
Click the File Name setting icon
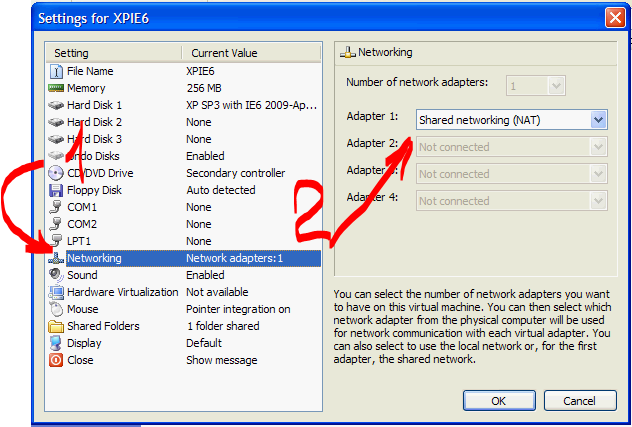coord(56,71)
